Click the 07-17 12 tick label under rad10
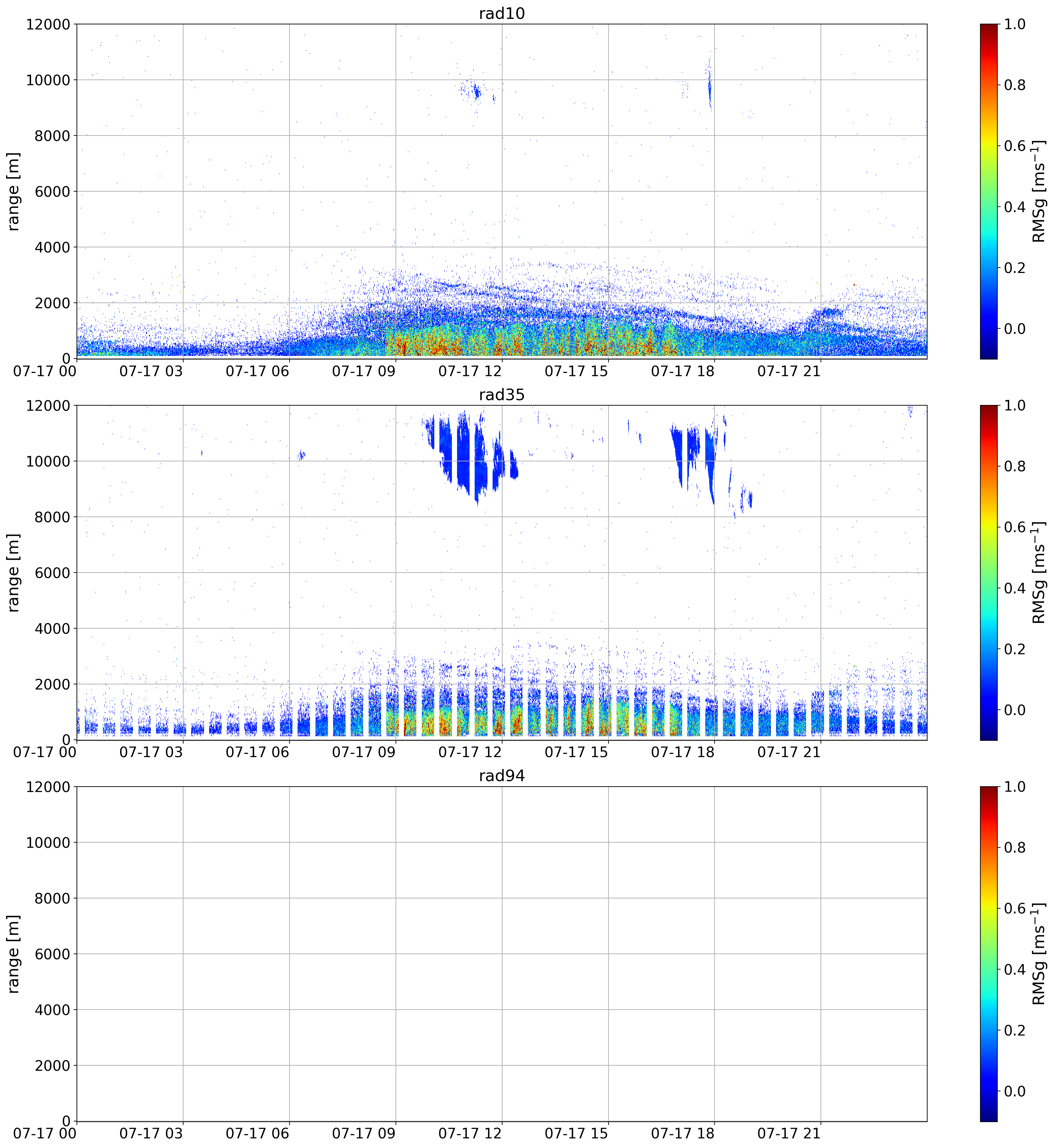Screen dimensions: 1055x1148 (470, 371)
